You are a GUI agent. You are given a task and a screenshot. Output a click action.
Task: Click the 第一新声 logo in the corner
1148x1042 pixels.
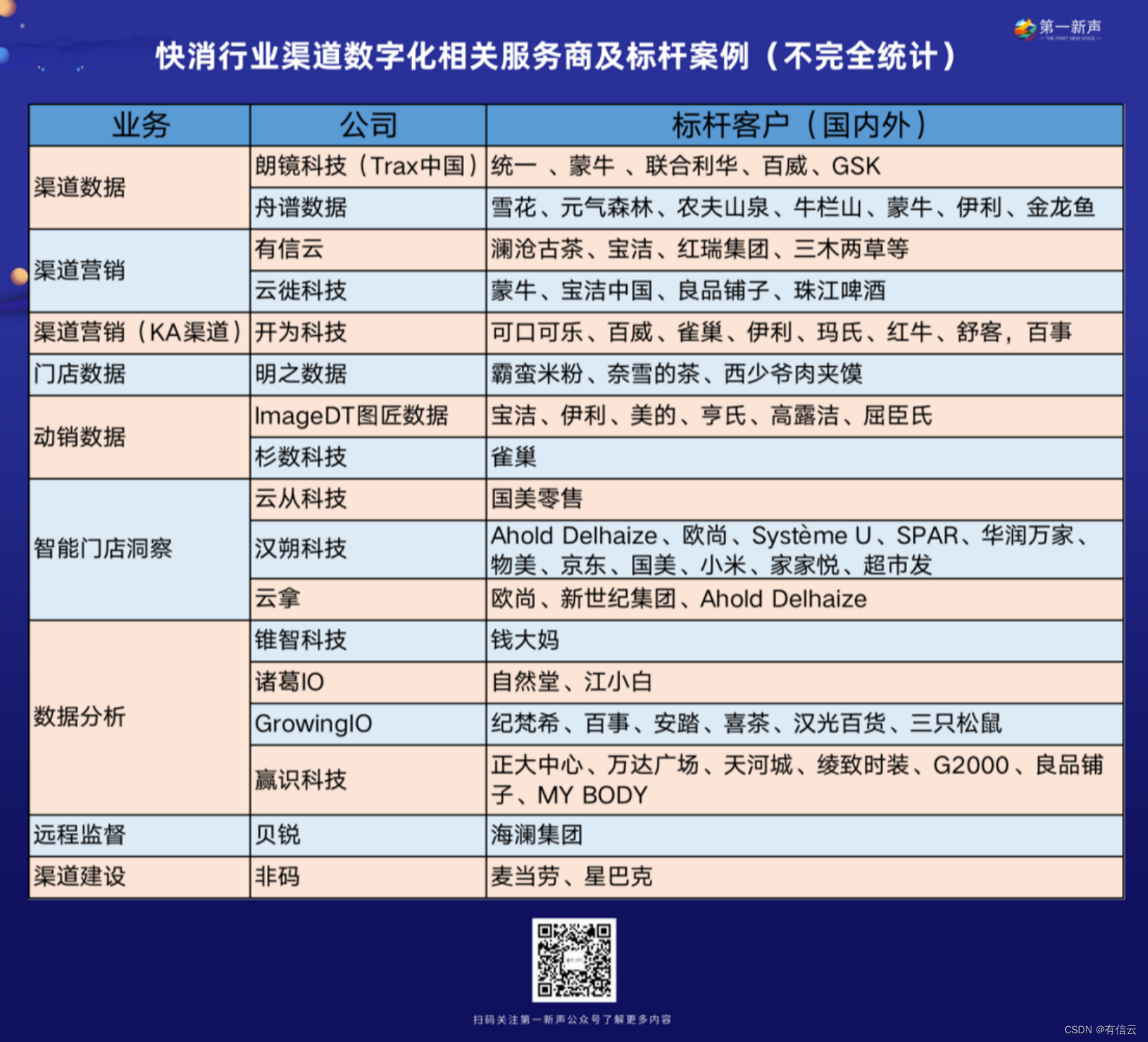click(1058, 29)
